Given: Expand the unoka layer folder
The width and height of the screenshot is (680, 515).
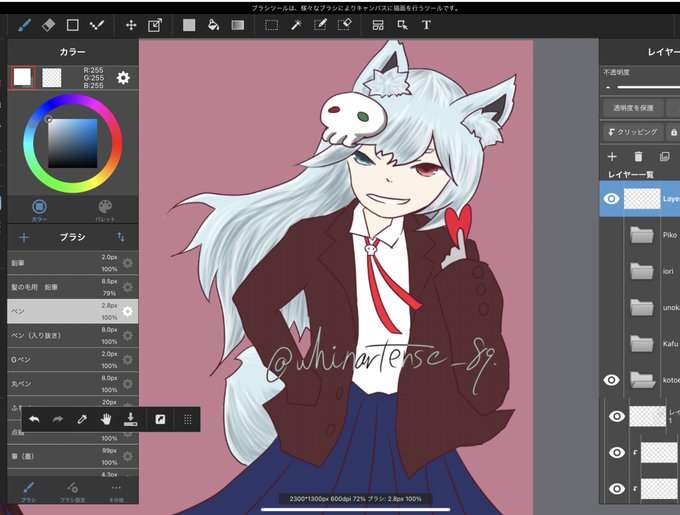Looking at the screenshot, I should click(641, 307).
